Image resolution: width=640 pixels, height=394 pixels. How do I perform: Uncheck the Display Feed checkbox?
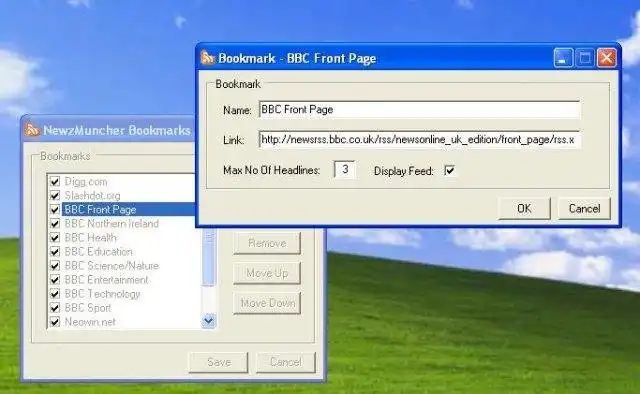(x=449, y=170)
